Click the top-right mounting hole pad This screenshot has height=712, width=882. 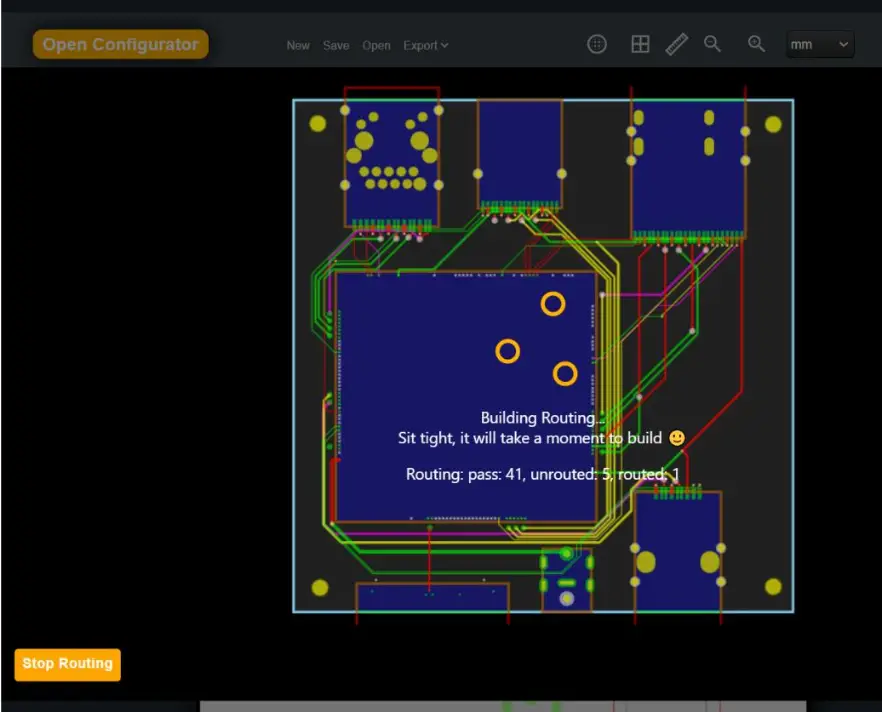(773, 124)
